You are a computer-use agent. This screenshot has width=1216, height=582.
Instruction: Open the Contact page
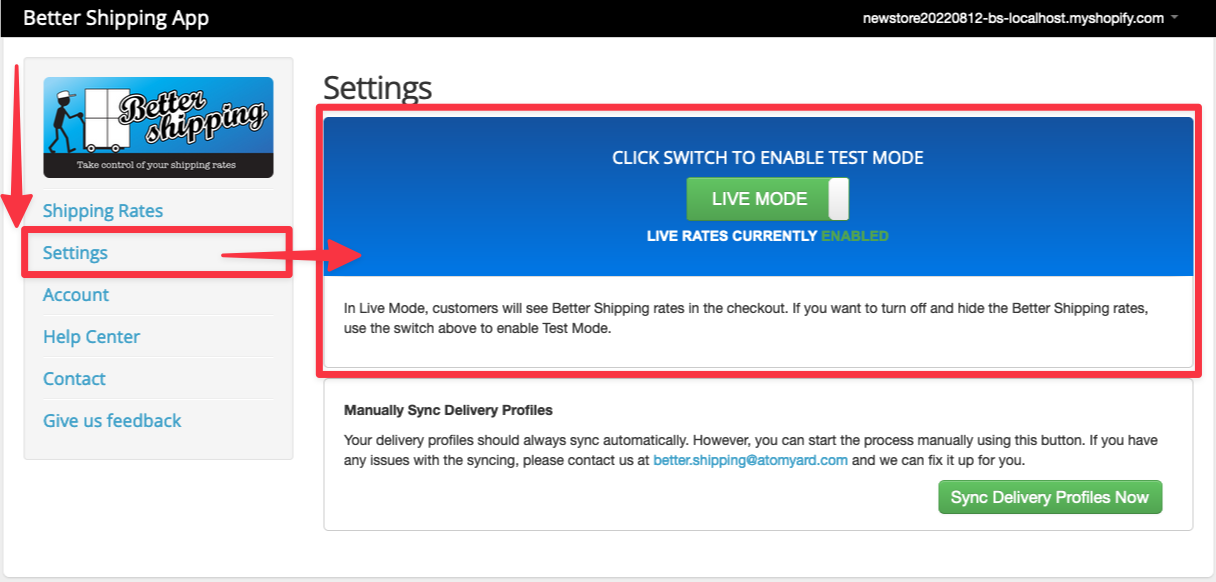pos(74,379)
